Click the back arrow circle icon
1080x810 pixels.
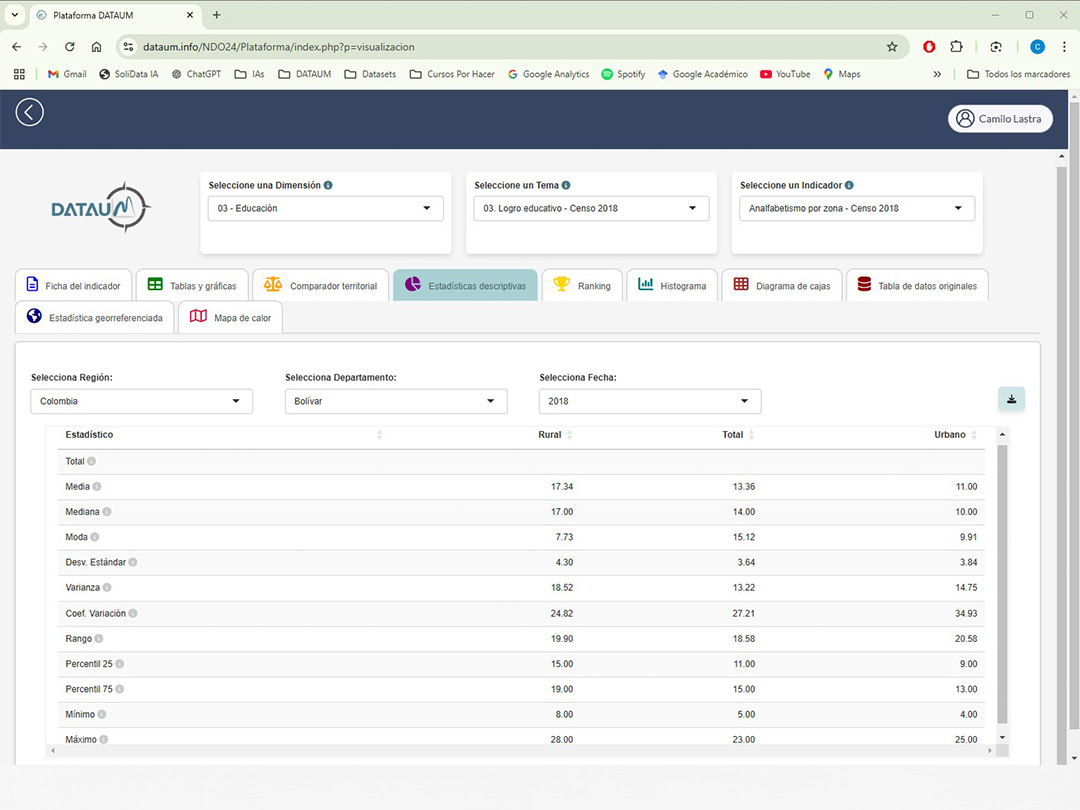pyautogui.click(x=30, y=112)
